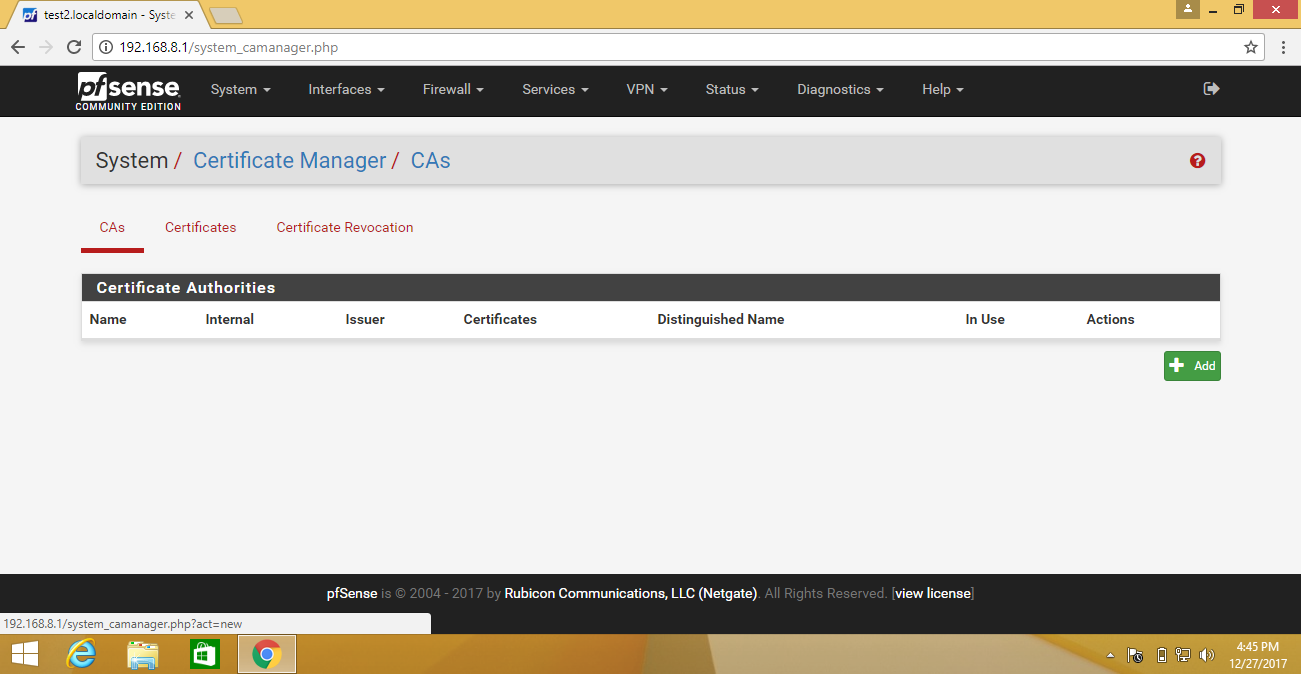Reload the page with the refresh icon
The width and height of the screenshot is (1301, 674).
tap(73, 47)
